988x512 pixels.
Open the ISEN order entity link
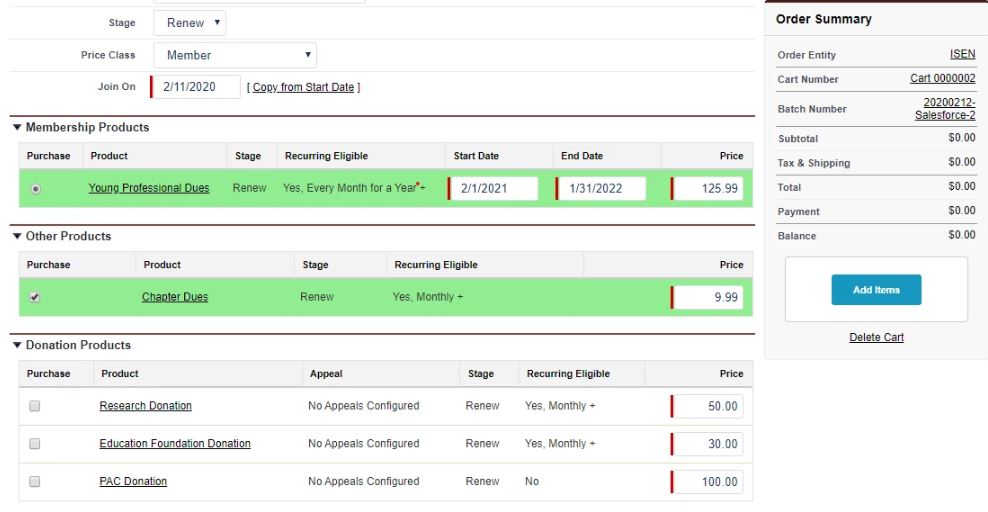(962, 55)
